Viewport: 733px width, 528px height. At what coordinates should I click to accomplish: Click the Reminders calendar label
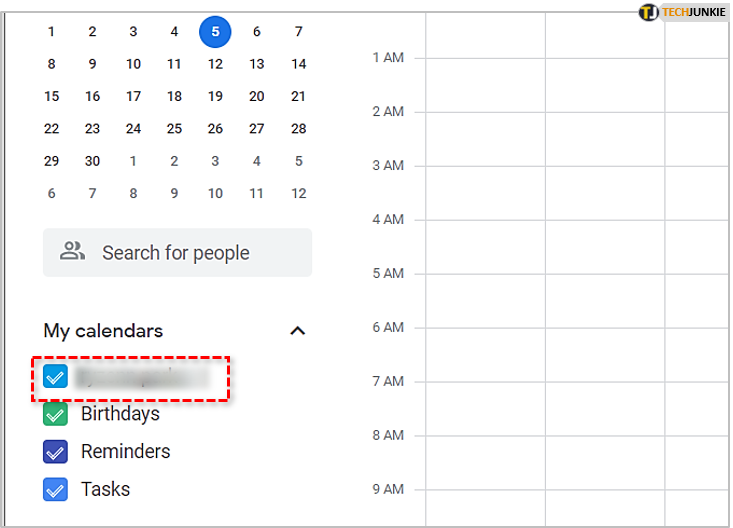click(126, 452)
